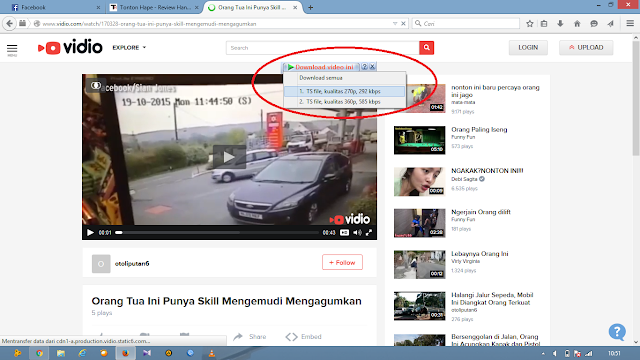
Task: Open Orang Paling Iseng video title
Action: pyautogui.click(x=479, y=129)
